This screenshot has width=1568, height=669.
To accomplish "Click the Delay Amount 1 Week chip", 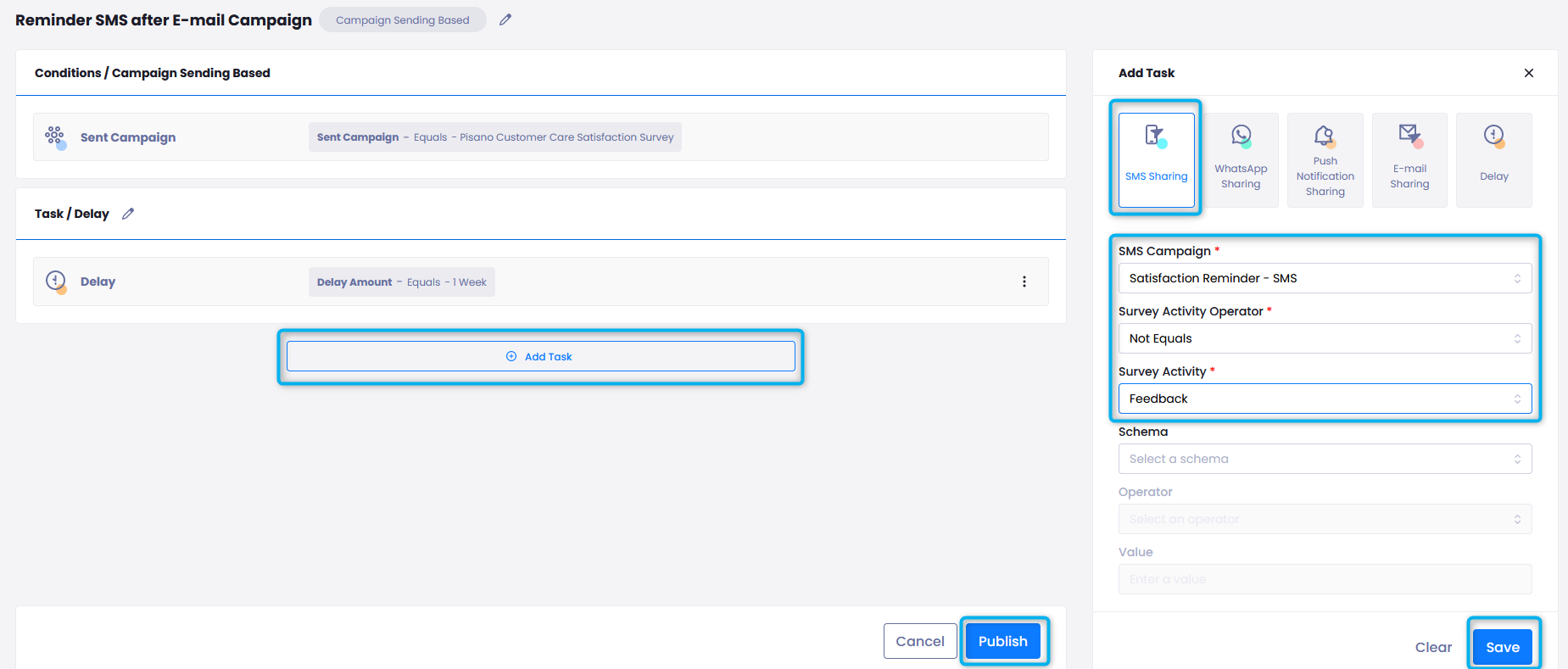I will tap(401, 282).
